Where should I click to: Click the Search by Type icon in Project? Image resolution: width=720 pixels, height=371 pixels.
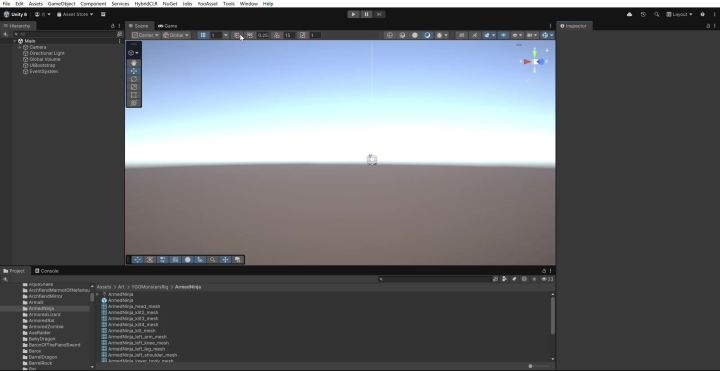[504, 279]
